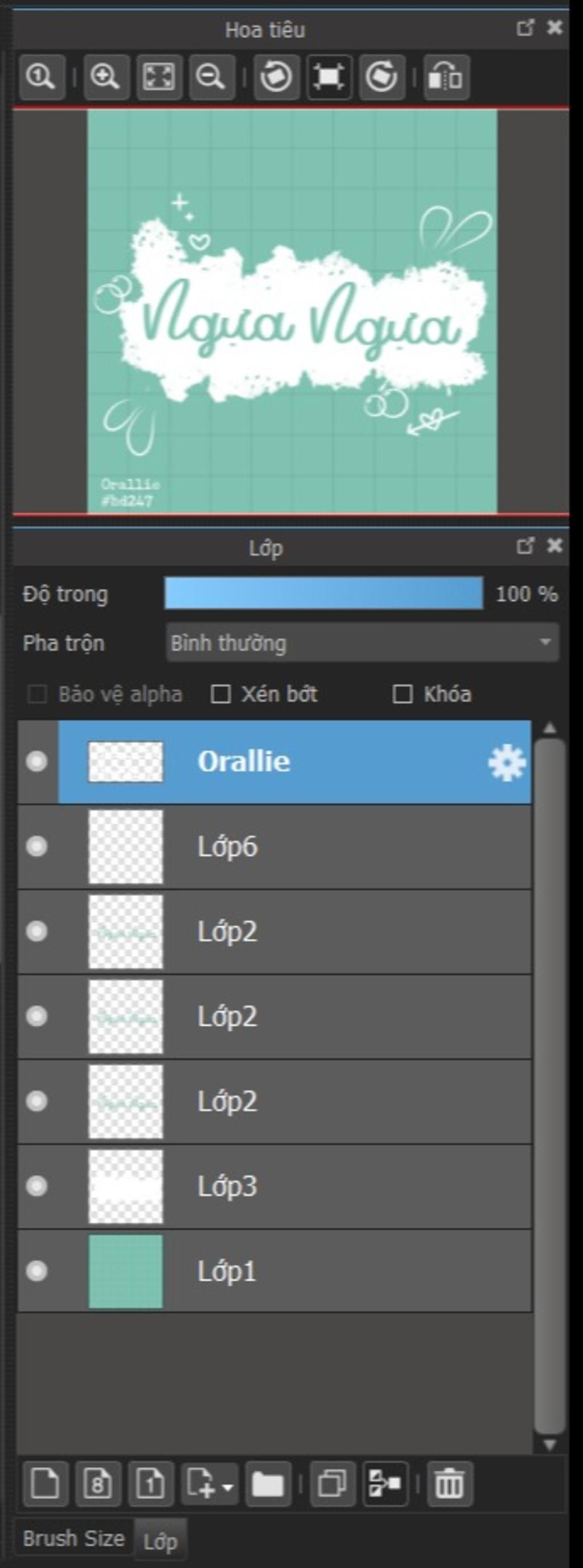This screenshot has width=583, height=1568.
Task: Rotate canvas view clockwise
Action: coord(382,77)
